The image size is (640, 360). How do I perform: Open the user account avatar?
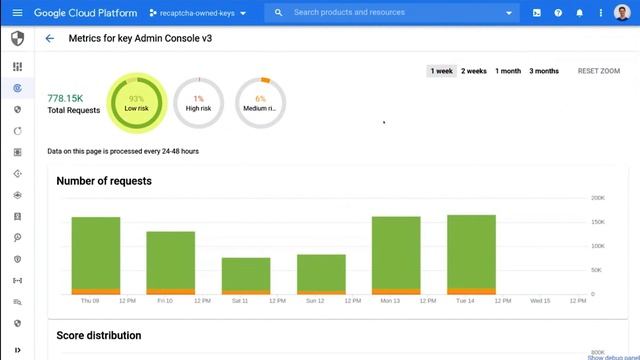pos(622,13)
